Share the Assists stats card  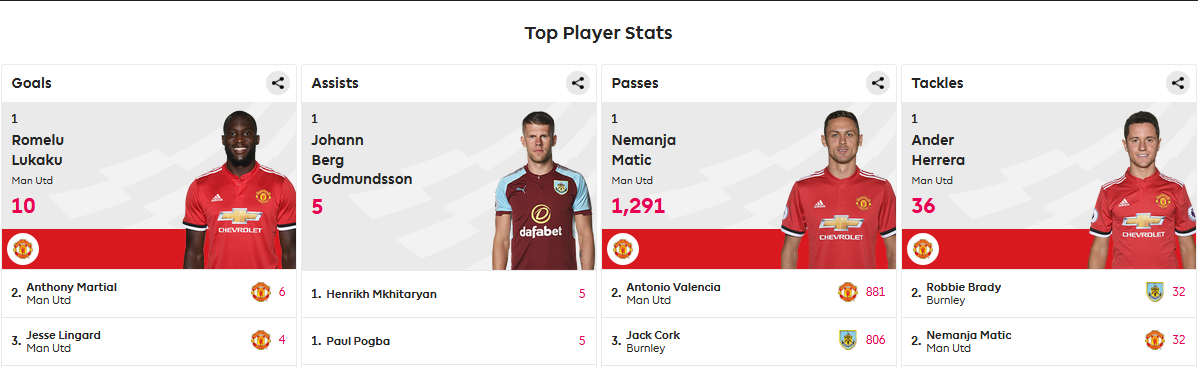pyautogui.click(x=578, y=83)
